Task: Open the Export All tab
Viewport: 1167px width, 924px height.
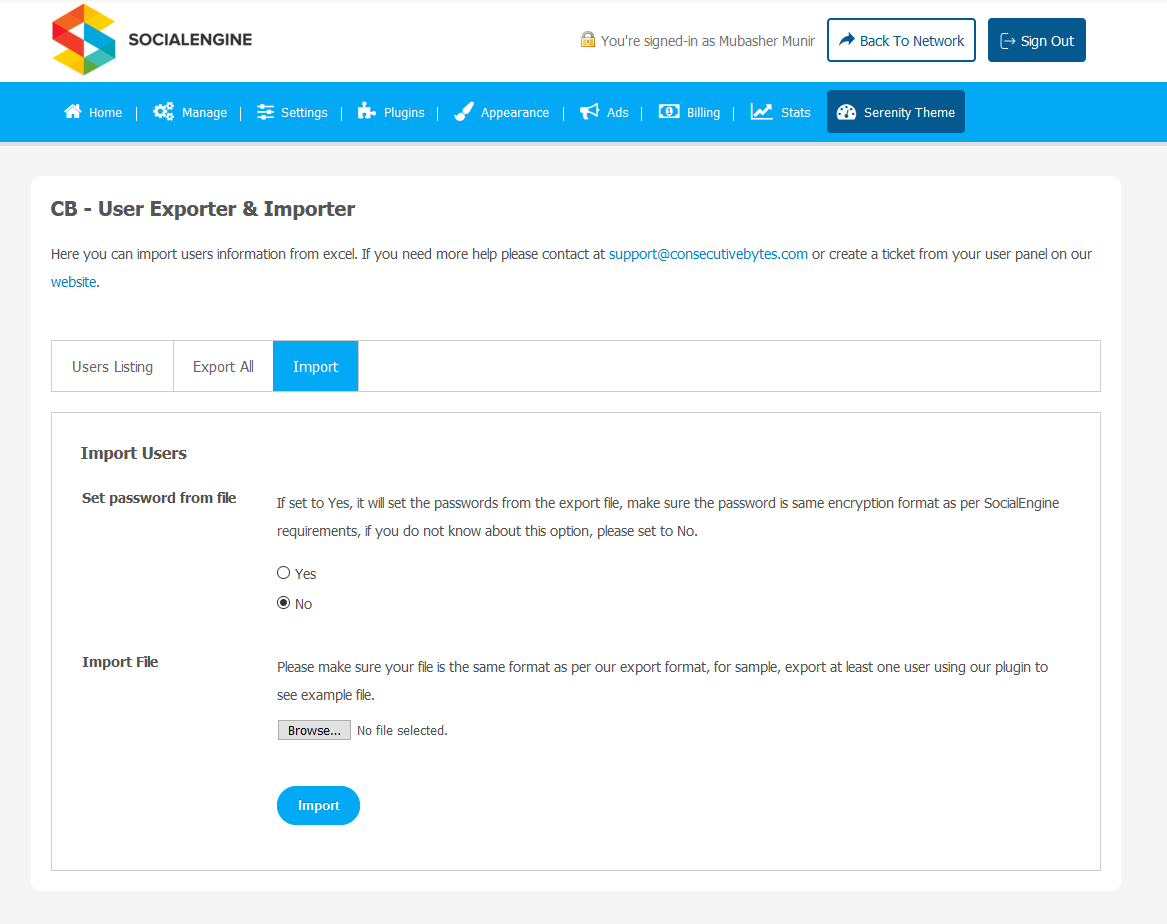Action: (223, 367)
